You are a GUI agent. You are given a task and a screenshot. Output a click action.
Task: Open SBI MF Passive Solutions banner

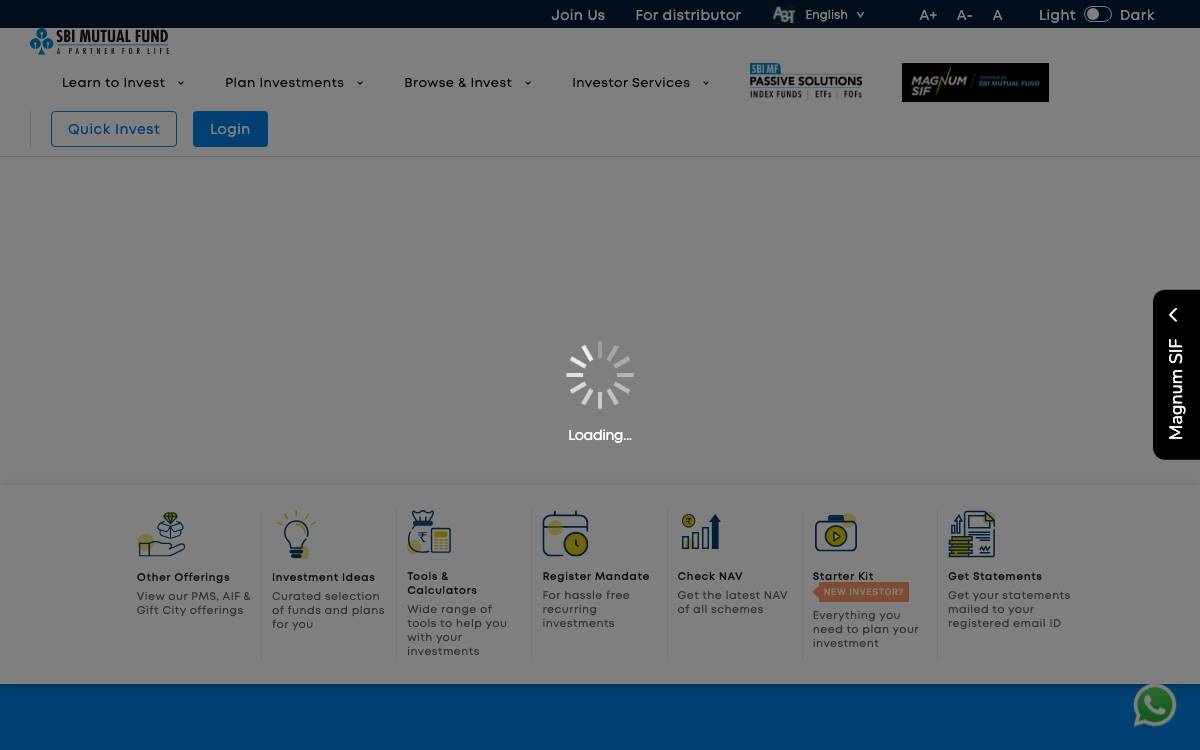coord(806,81)
